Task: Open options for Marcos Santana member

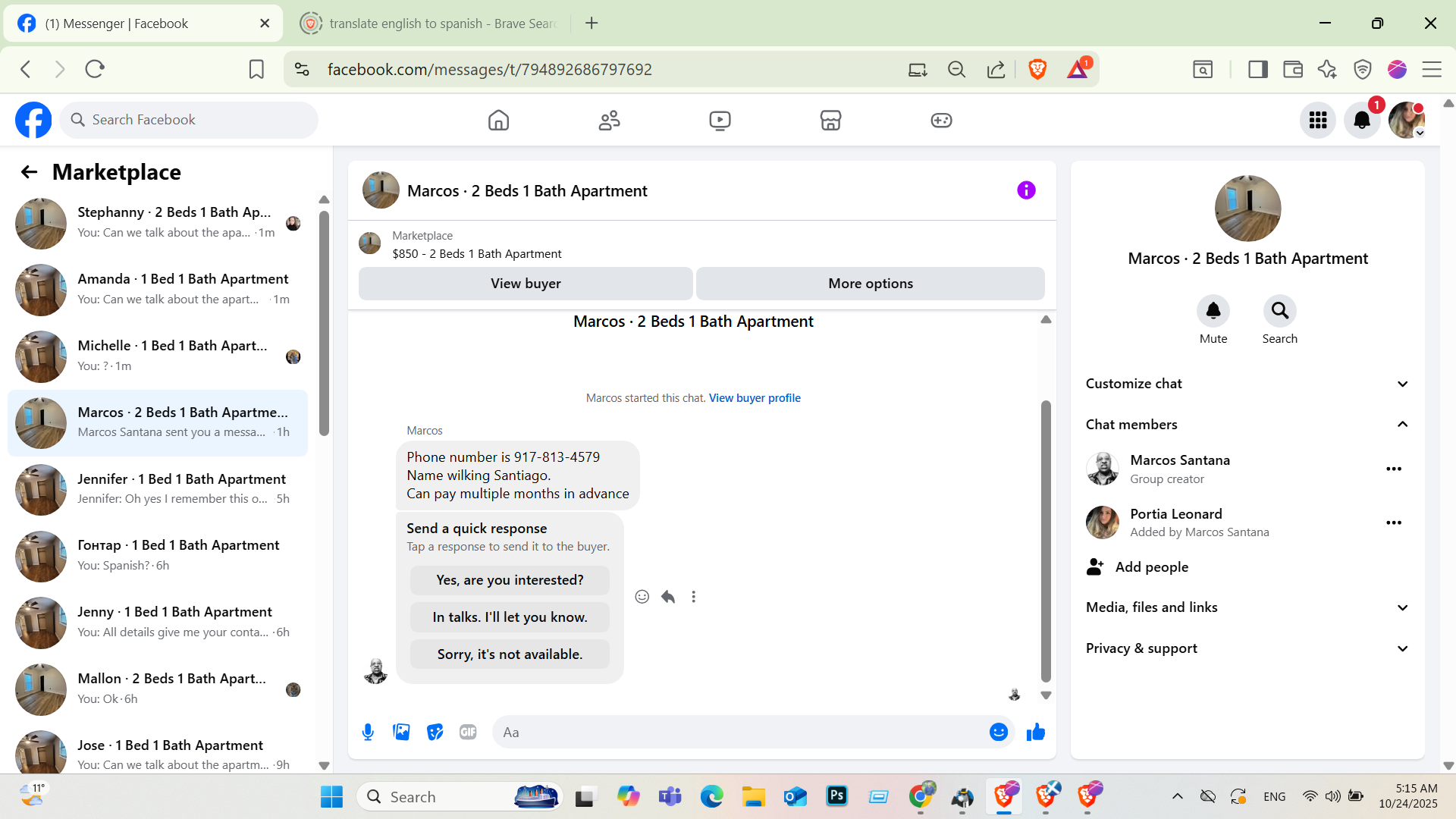Action: [1394, 469]
